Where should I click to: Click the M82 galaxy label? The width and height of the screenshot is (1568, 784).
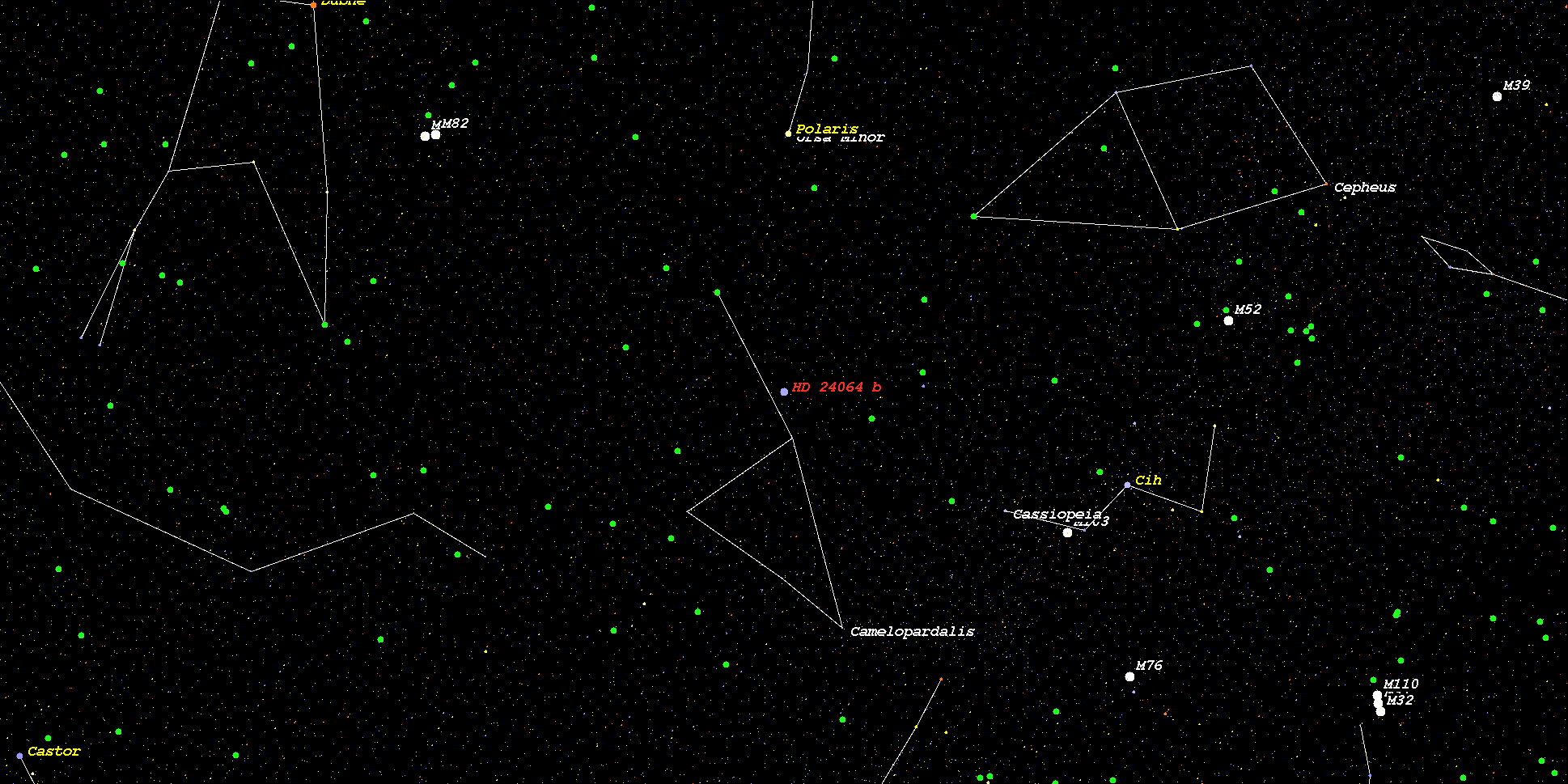[455, 123]
